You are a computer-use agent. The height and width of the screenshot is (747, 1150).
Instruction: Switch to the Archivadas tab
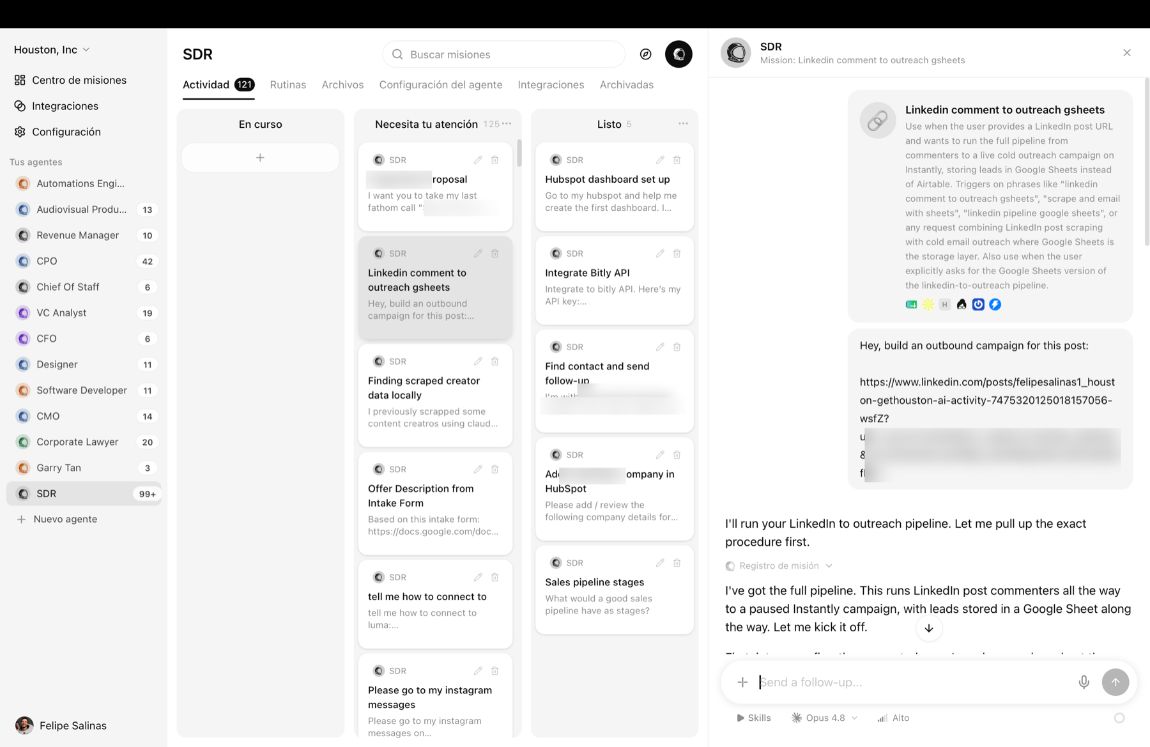coord(626,85)
